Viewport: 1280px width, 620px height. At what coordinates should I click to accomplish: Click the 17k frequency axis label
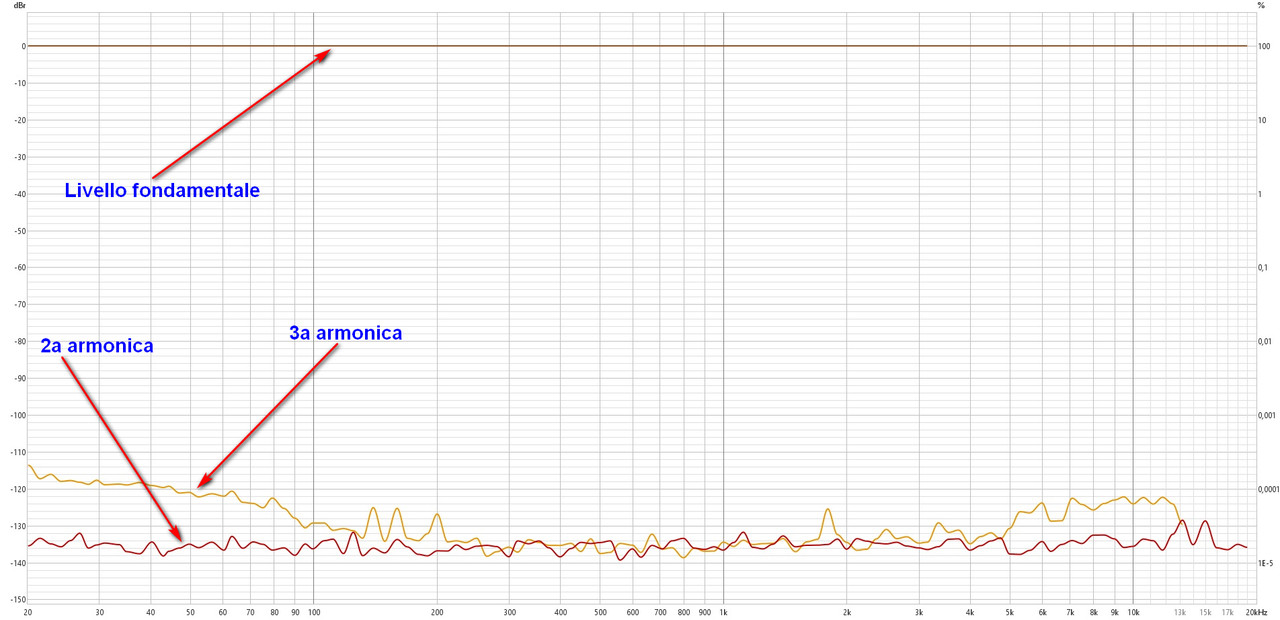1228,611
